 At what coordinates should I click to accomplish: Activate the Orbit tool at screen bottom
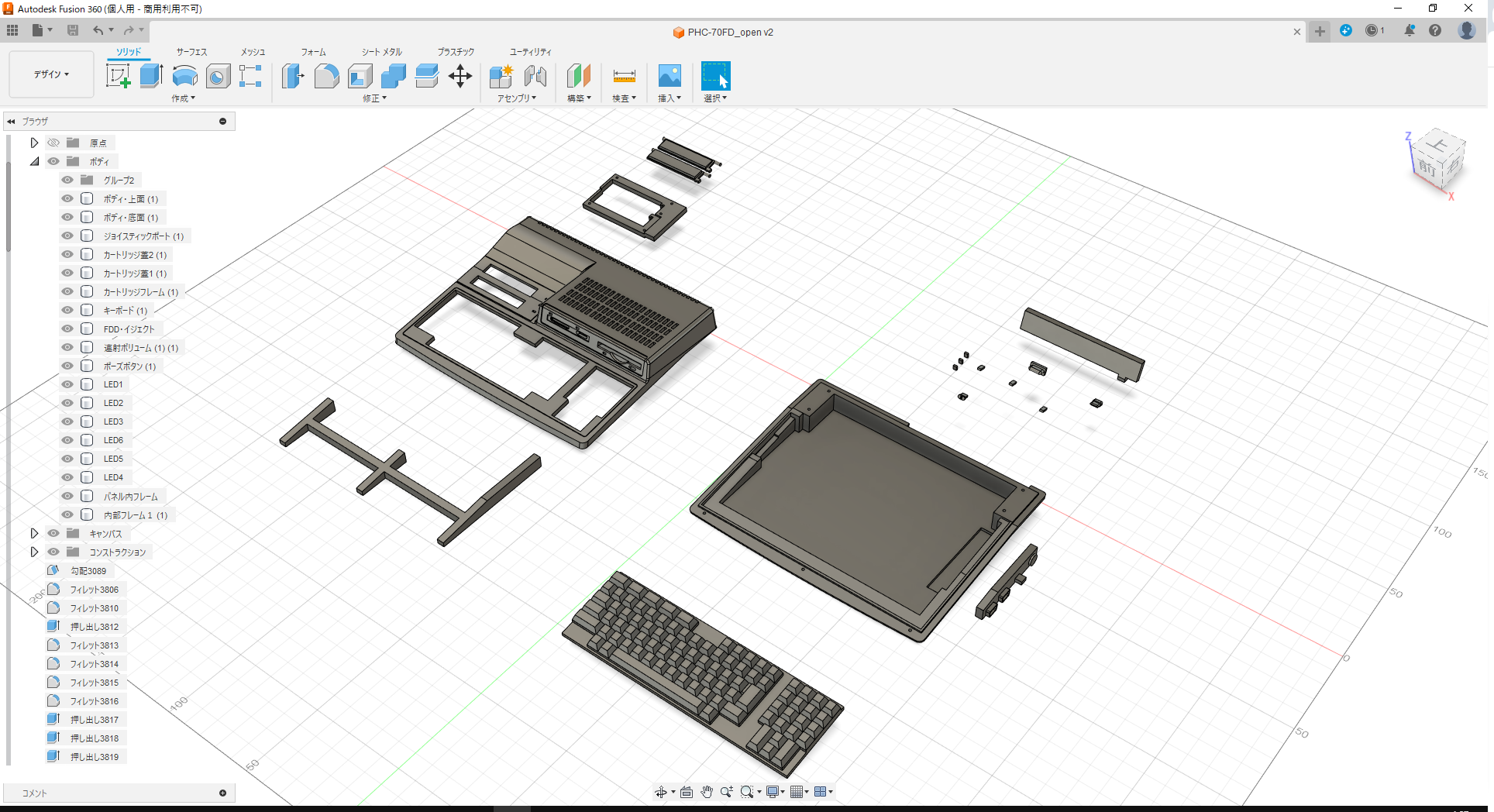[660, 791]
